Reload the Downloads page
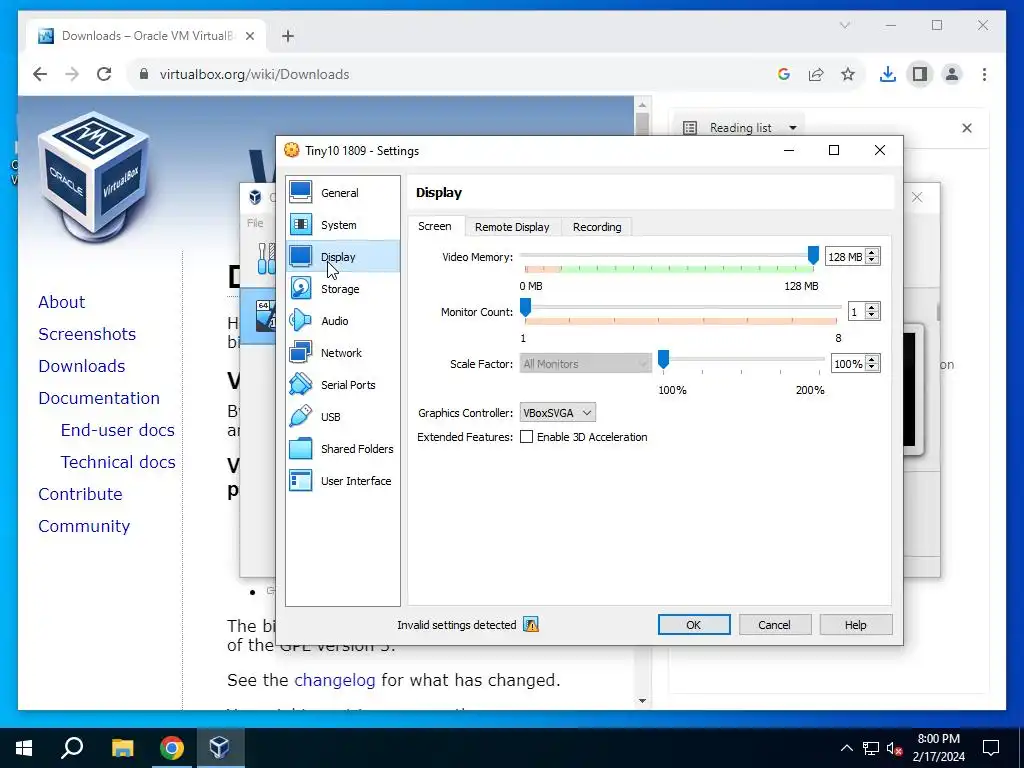1024x768 pixels. [x=104, y=74]
